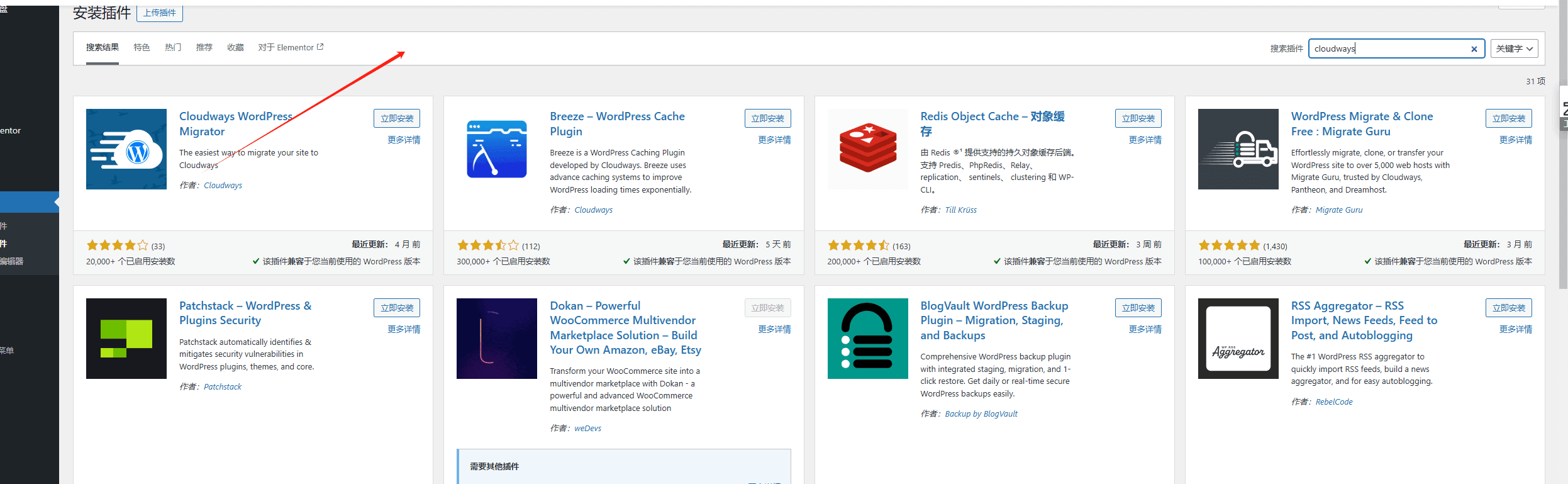1568x484 pixels.
Task: Open author link Cloudways under Migrator plugin
Action: [x=223, y=186]
